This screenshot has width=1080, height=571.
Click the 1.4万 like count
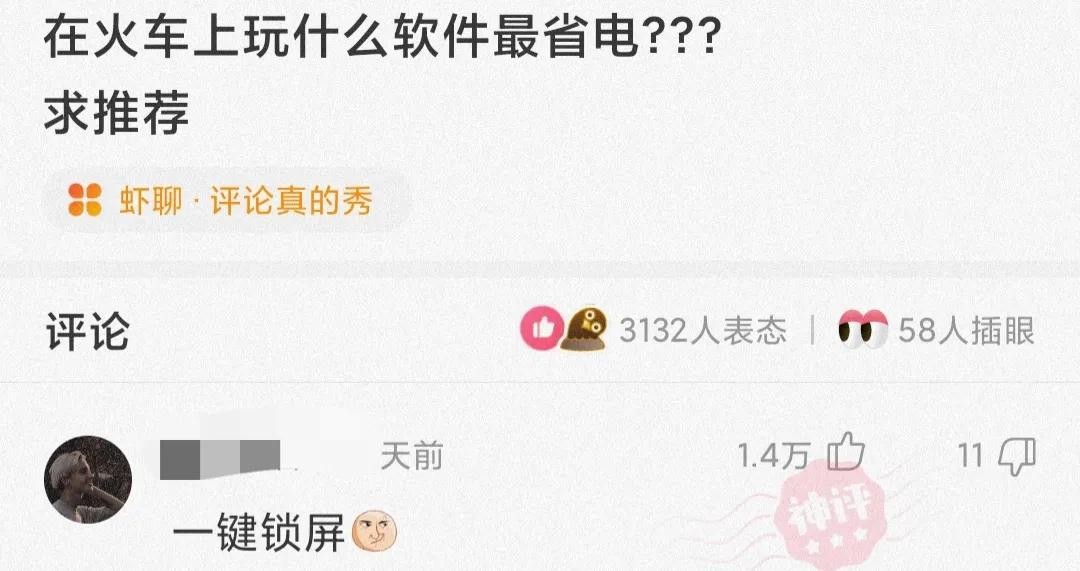773,455
